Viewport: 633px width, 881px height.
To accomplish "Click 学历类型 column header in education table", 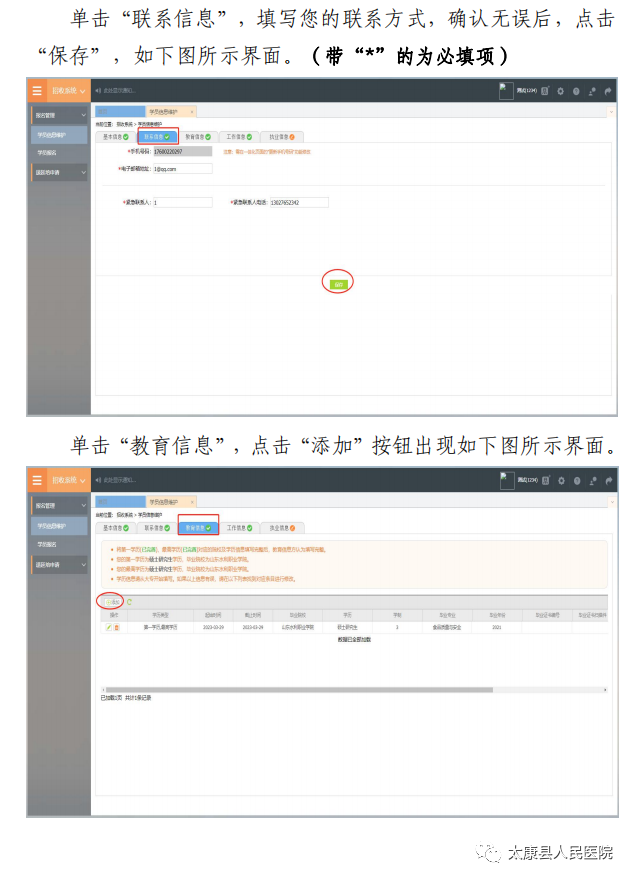I will pyautogui.click(x=161, y=615).
